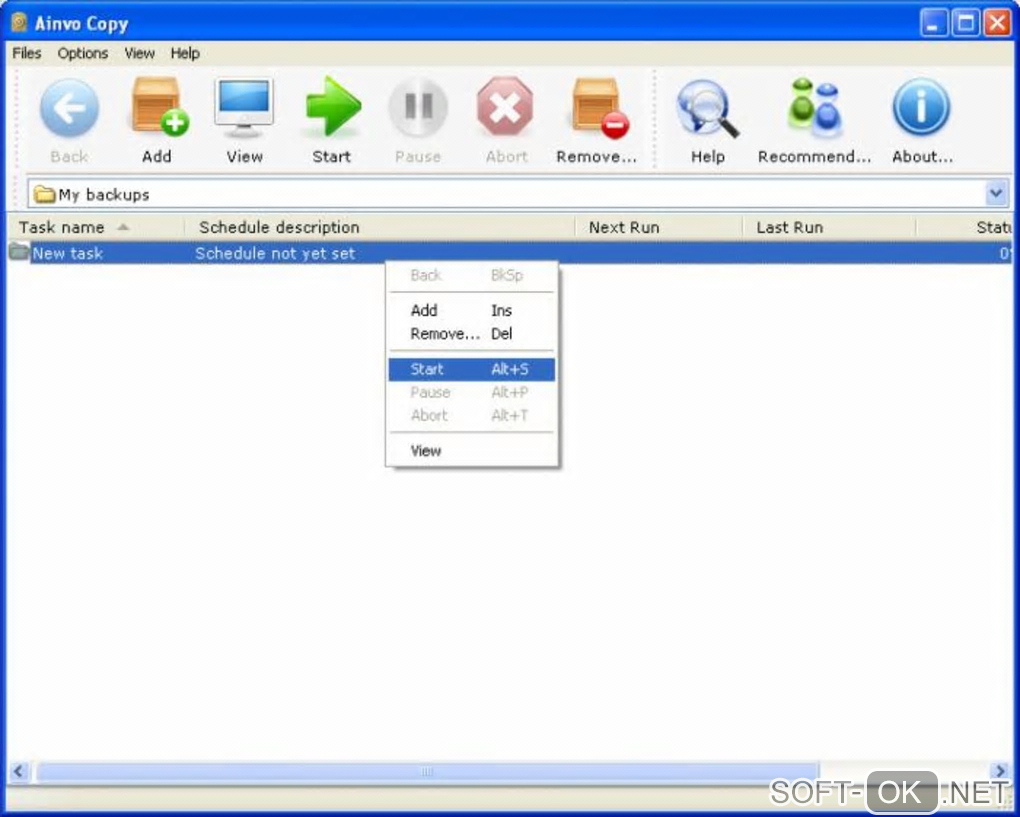Choose View in the context menu
The image size is (1020, 817).
point(472,451)
